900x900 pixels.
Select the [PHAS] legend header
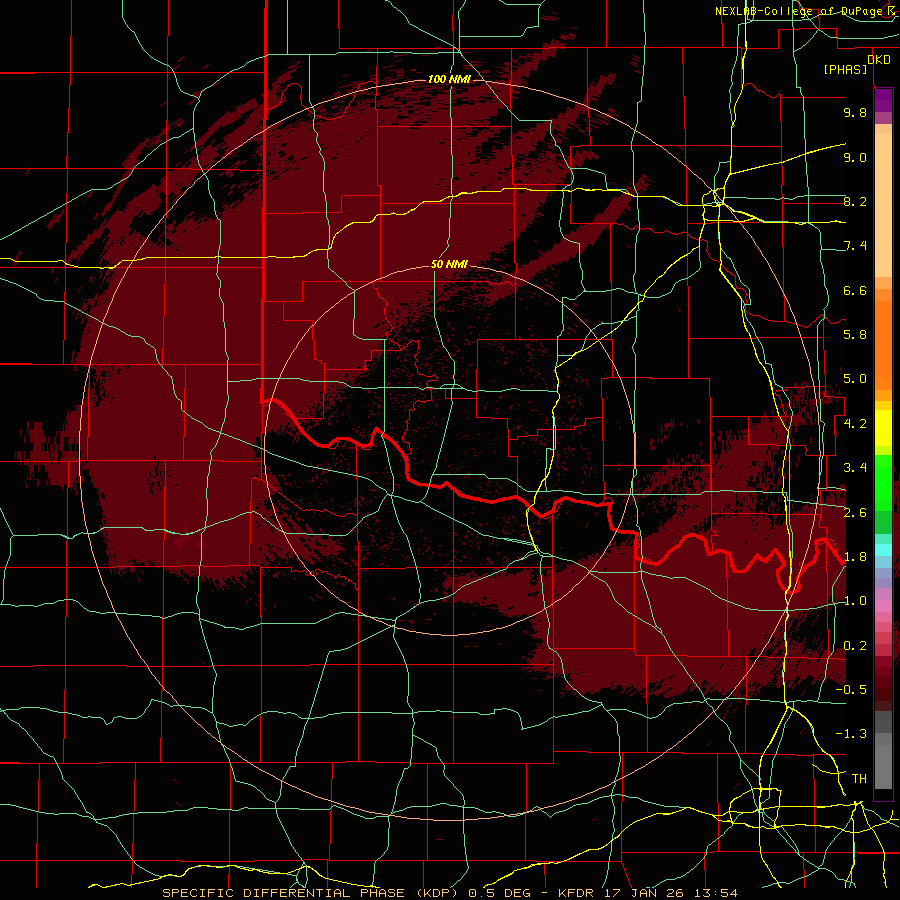(x=845, y=70)
